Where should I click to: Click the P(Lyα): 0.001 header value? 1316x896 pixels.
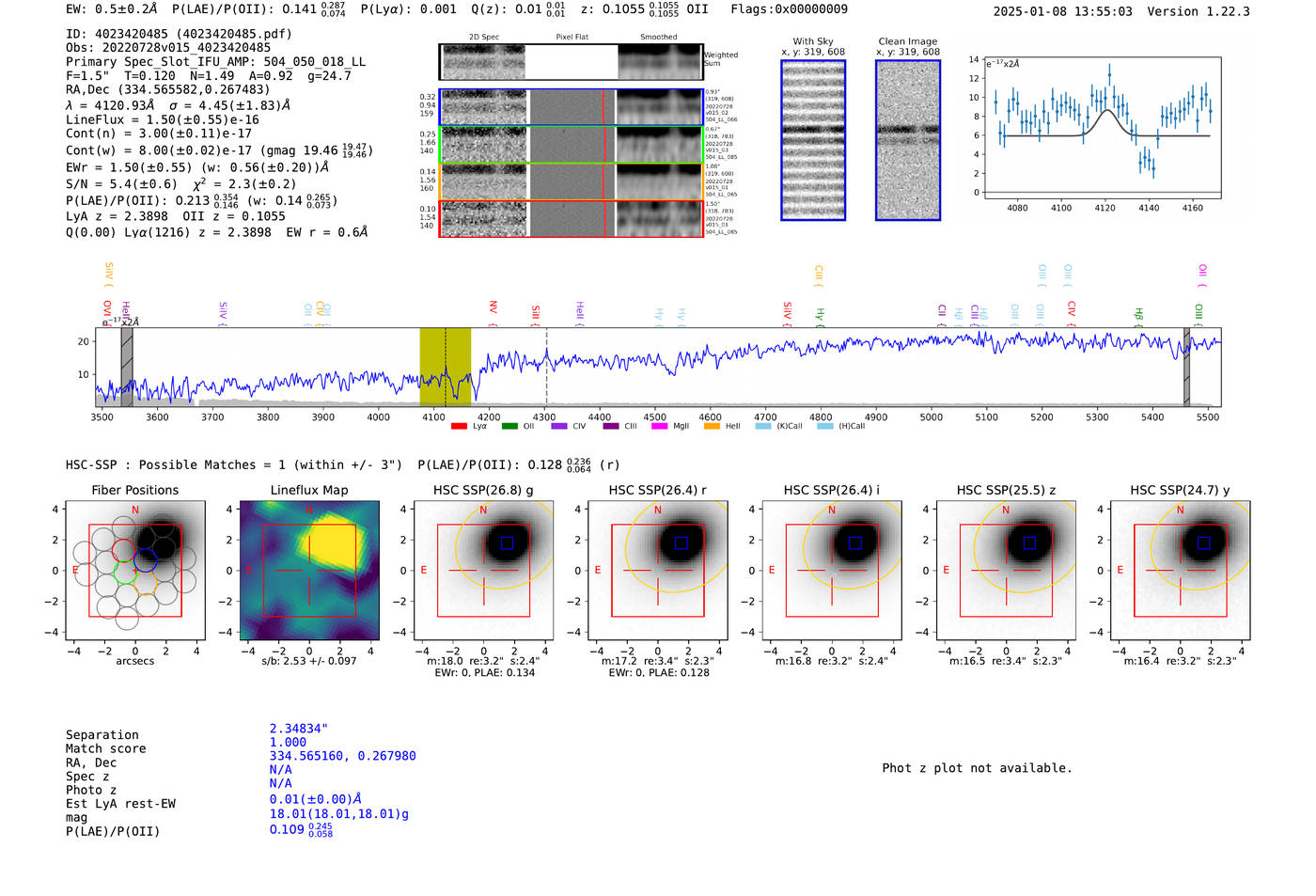408,9
